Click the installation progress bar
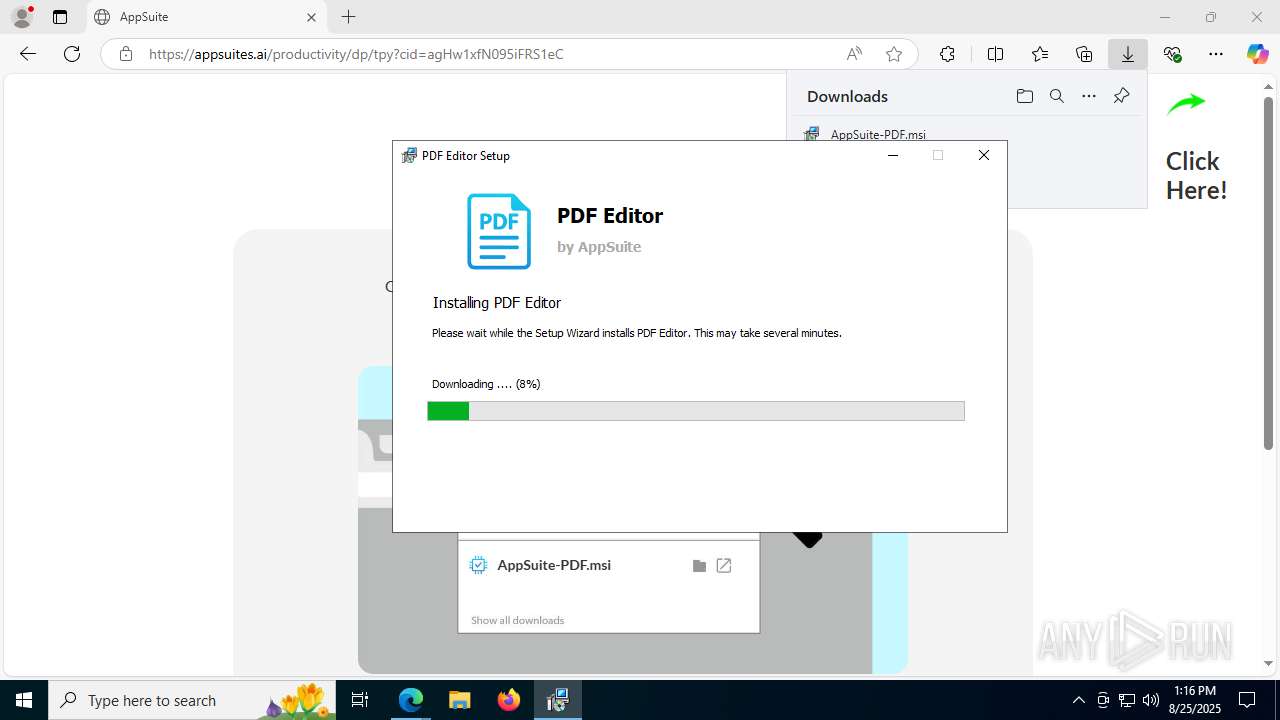 pyautogui.click(x=696, y=411)
